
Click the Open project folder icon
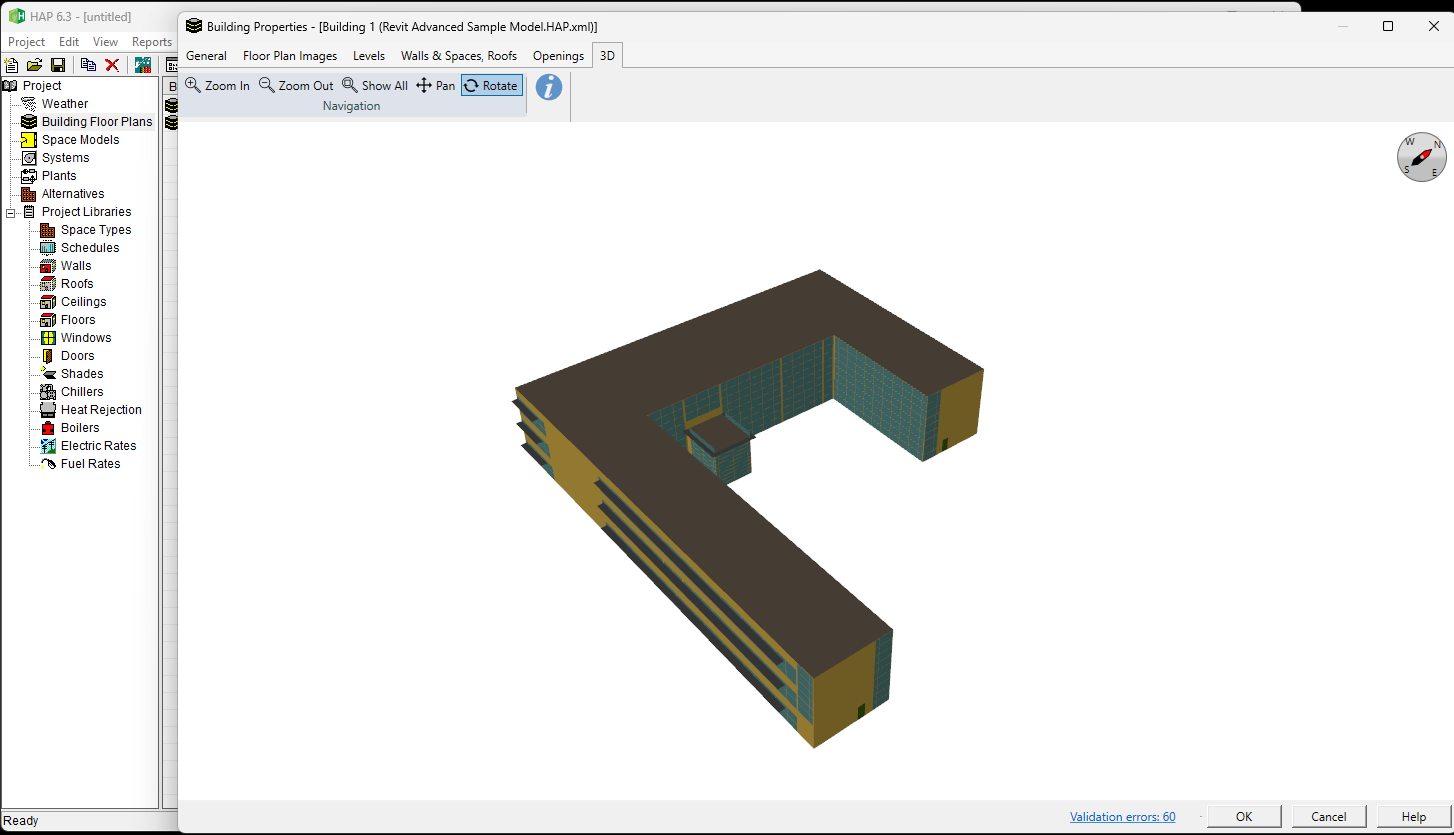(x=35, y=65)
